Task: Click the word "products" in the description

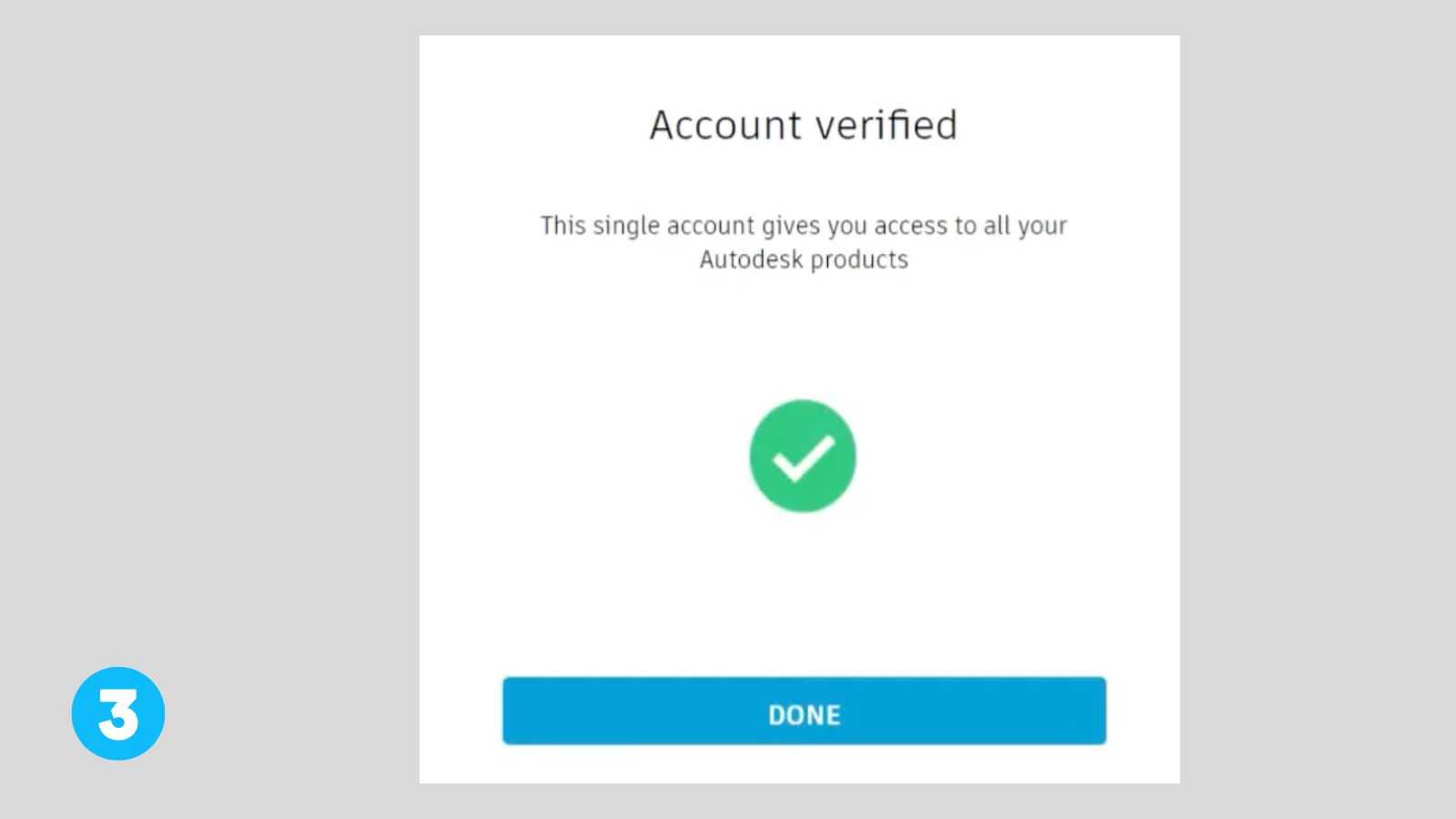Action: (859, 261)
